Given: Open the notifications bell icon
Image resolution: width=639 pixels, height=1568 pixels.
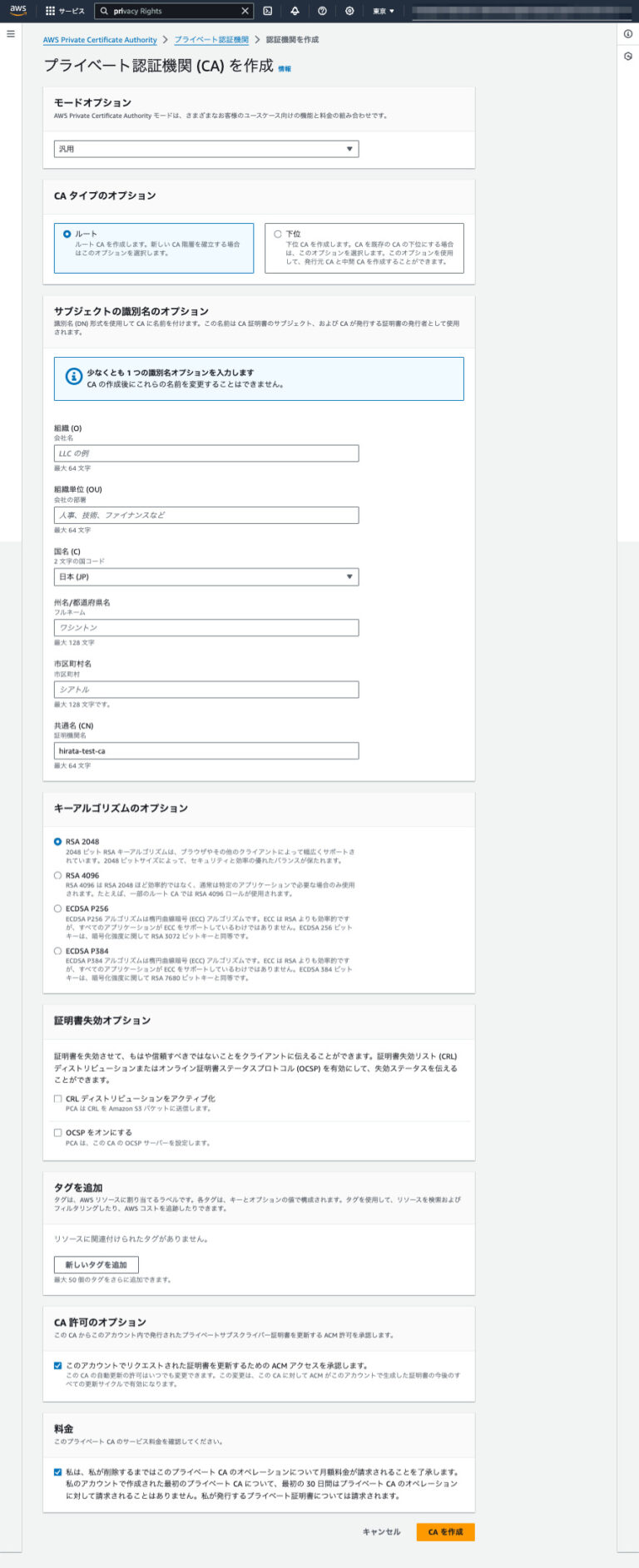Looking at the screenshot, I should click(295, 11).
